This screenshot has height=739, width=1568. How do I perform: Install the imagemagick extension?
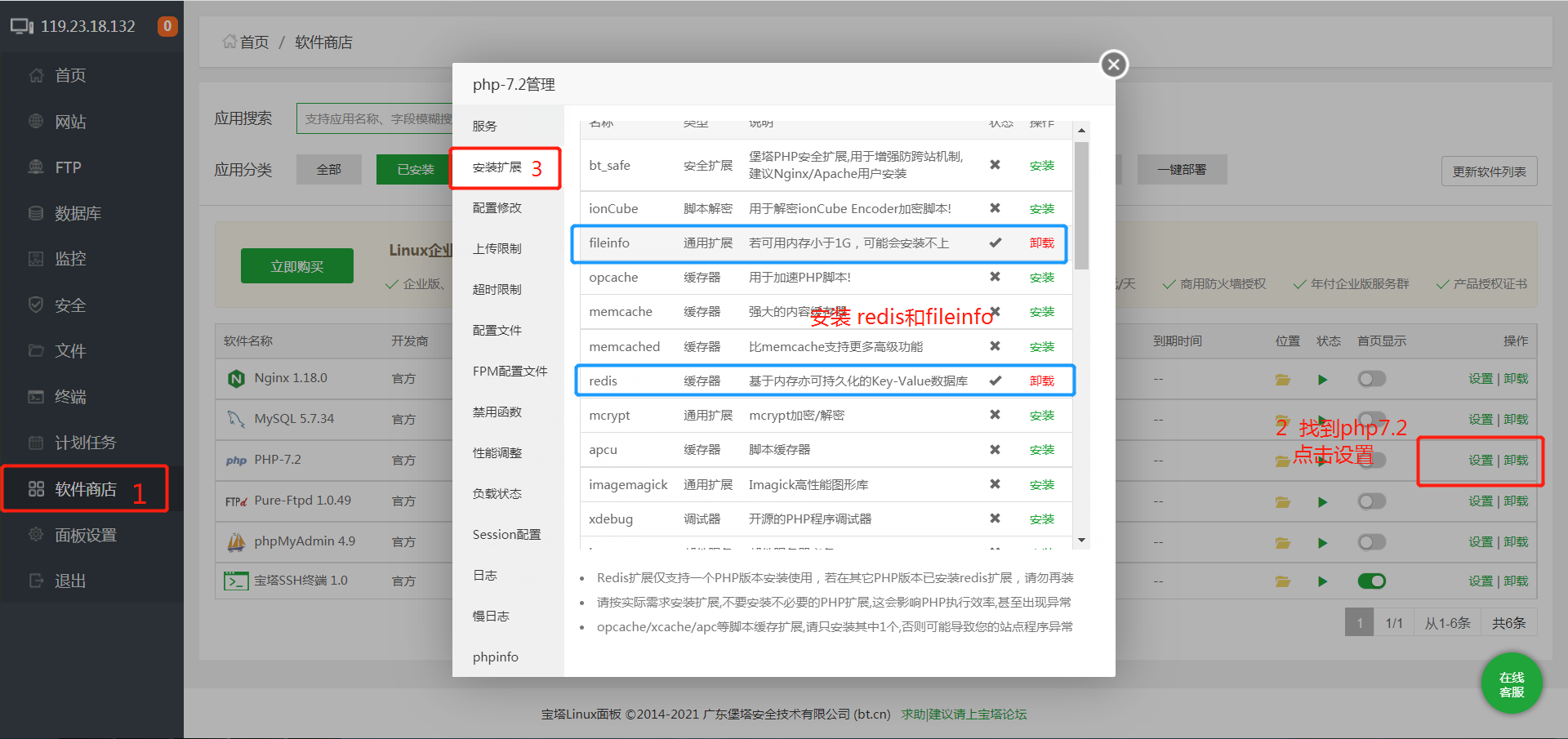point(1041,485)
